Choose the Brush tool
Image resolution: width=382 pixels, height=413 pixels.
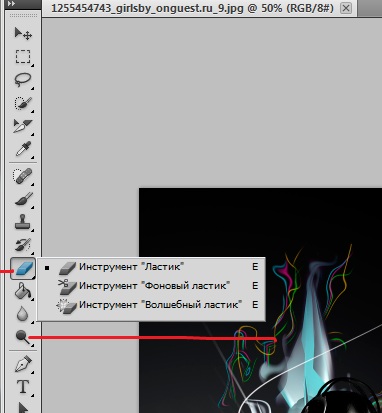[x=23, y=199]
